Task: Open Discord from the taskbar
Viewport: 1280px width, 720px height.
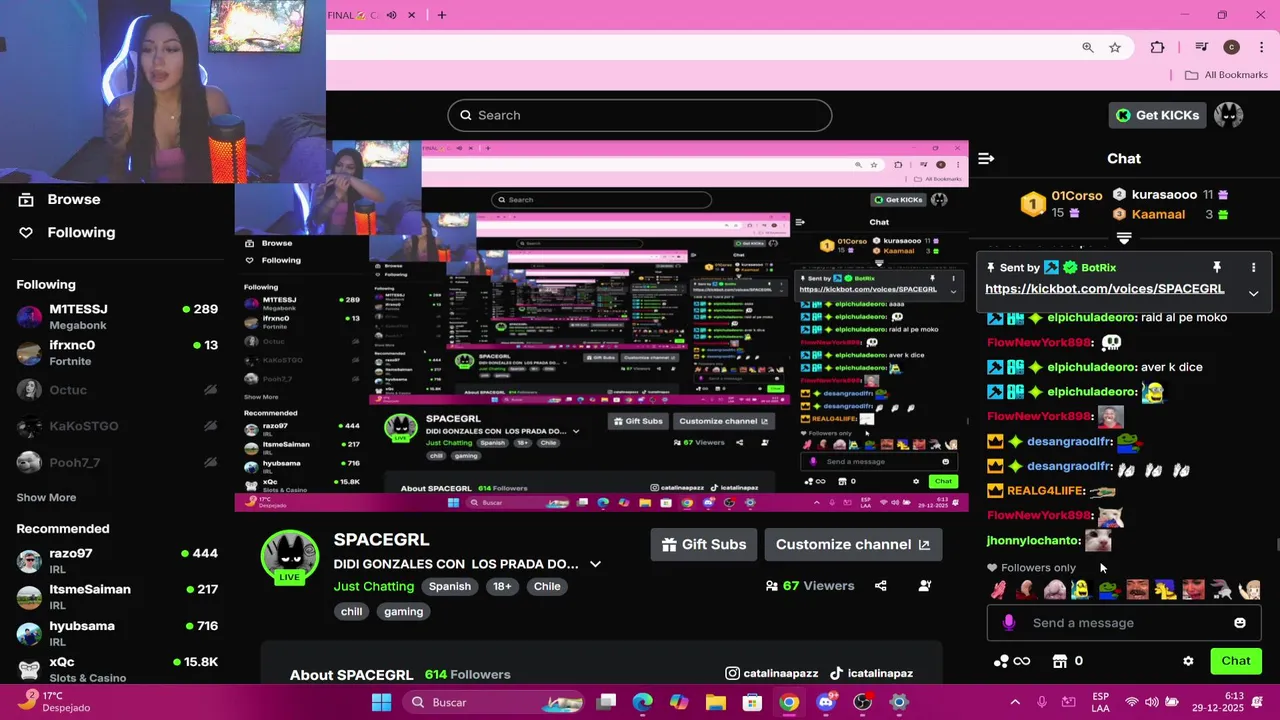Action: coord(825,702)
